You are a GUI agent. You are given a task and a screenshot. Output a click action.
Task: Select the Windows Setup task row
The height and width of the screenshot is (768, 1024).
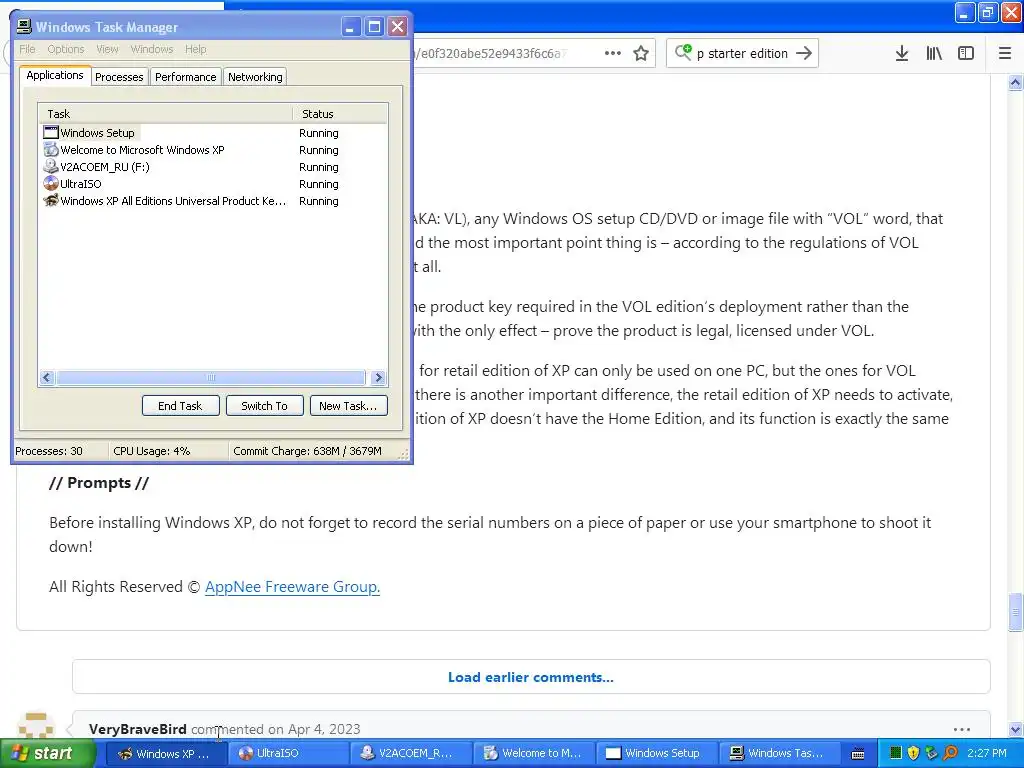pos(213,133)
